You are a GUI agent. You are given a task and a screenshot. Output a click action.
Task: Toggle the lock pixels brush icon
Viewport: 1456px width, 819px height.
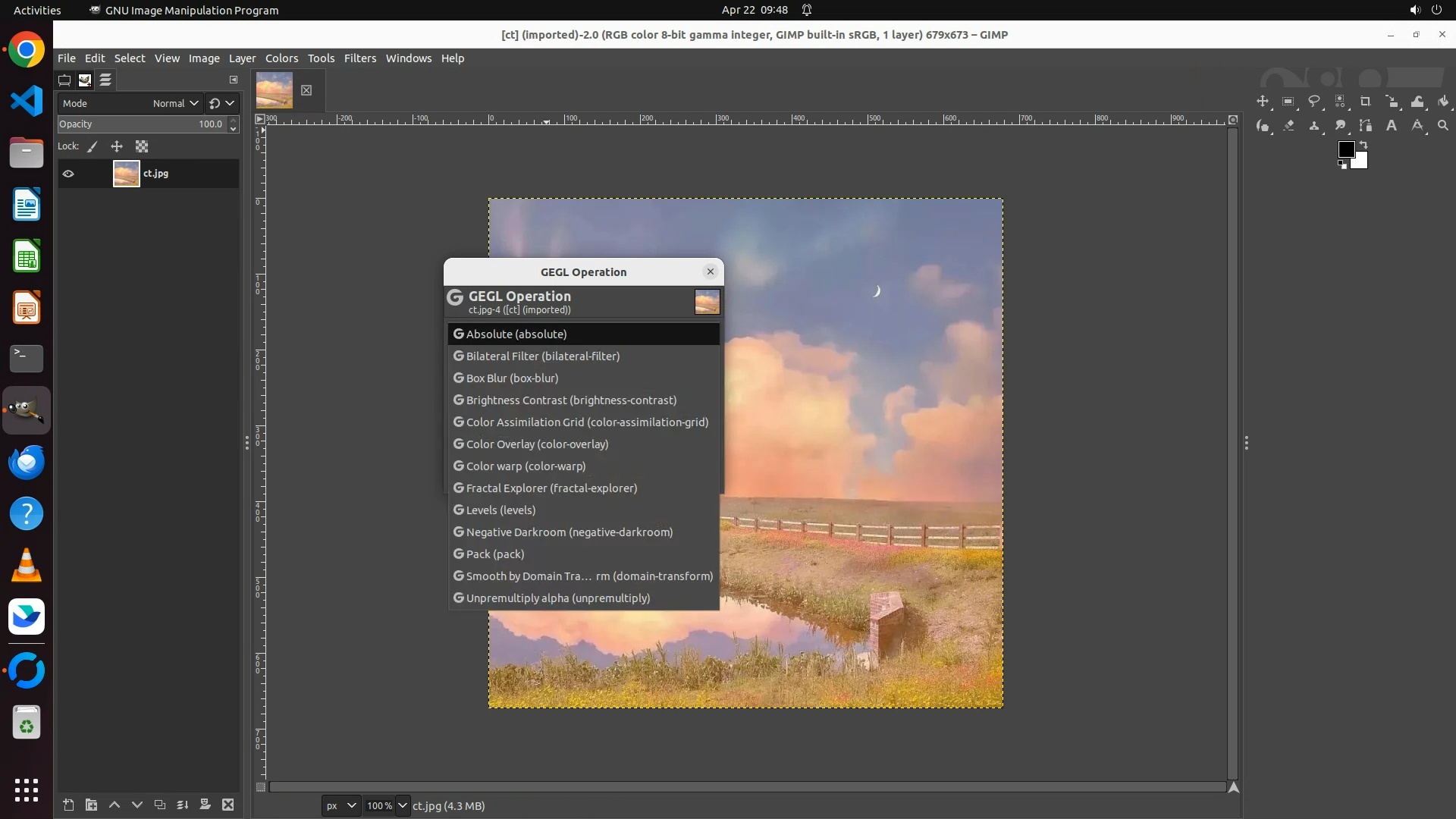(93, 146)
